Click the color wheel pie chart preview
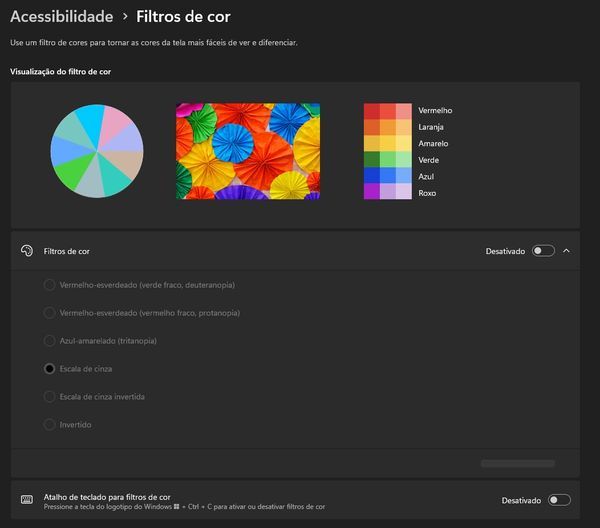Image resolution: width=600 pixels, height=528 pixels. coord(97,151)
